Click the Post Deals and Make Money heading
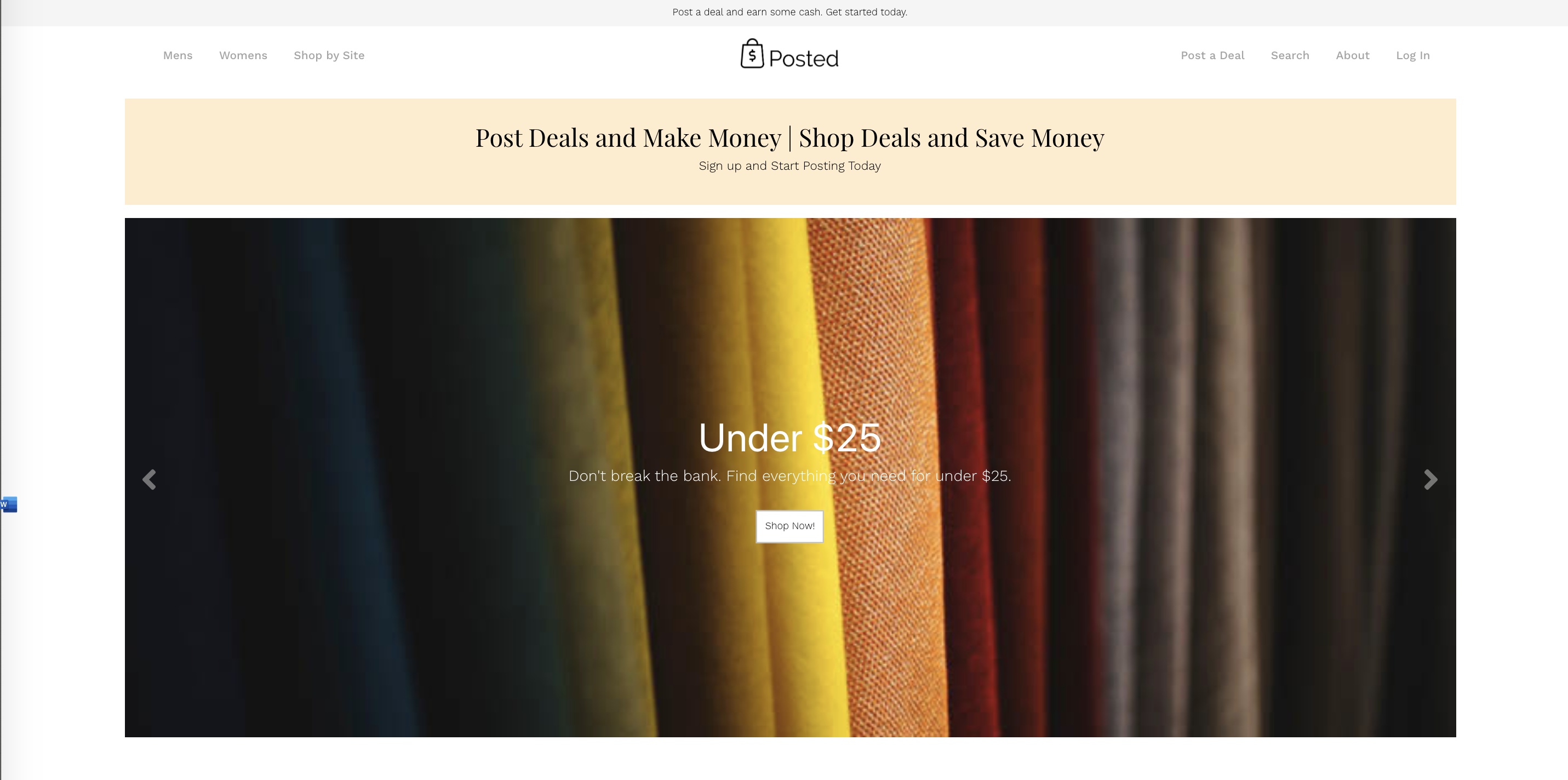This screenshot has width=1568, height=780. tap(628, 138)
